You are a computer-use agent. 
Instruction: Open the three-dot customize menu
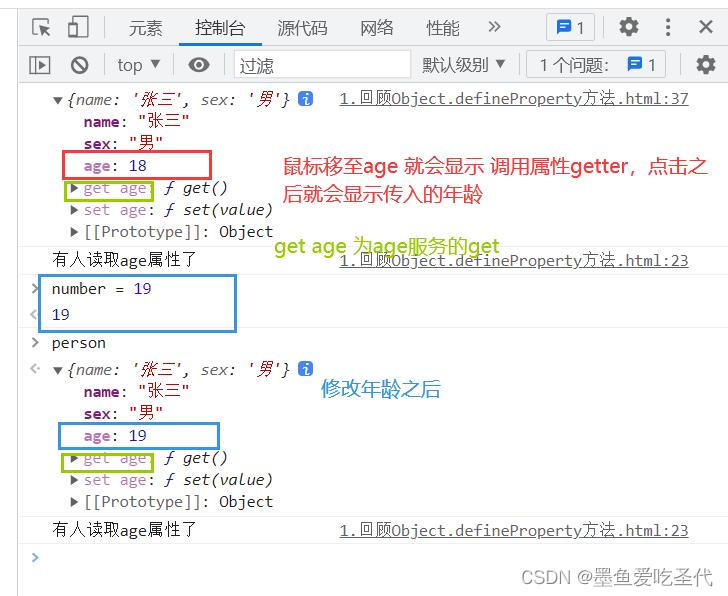pos(668,27)
